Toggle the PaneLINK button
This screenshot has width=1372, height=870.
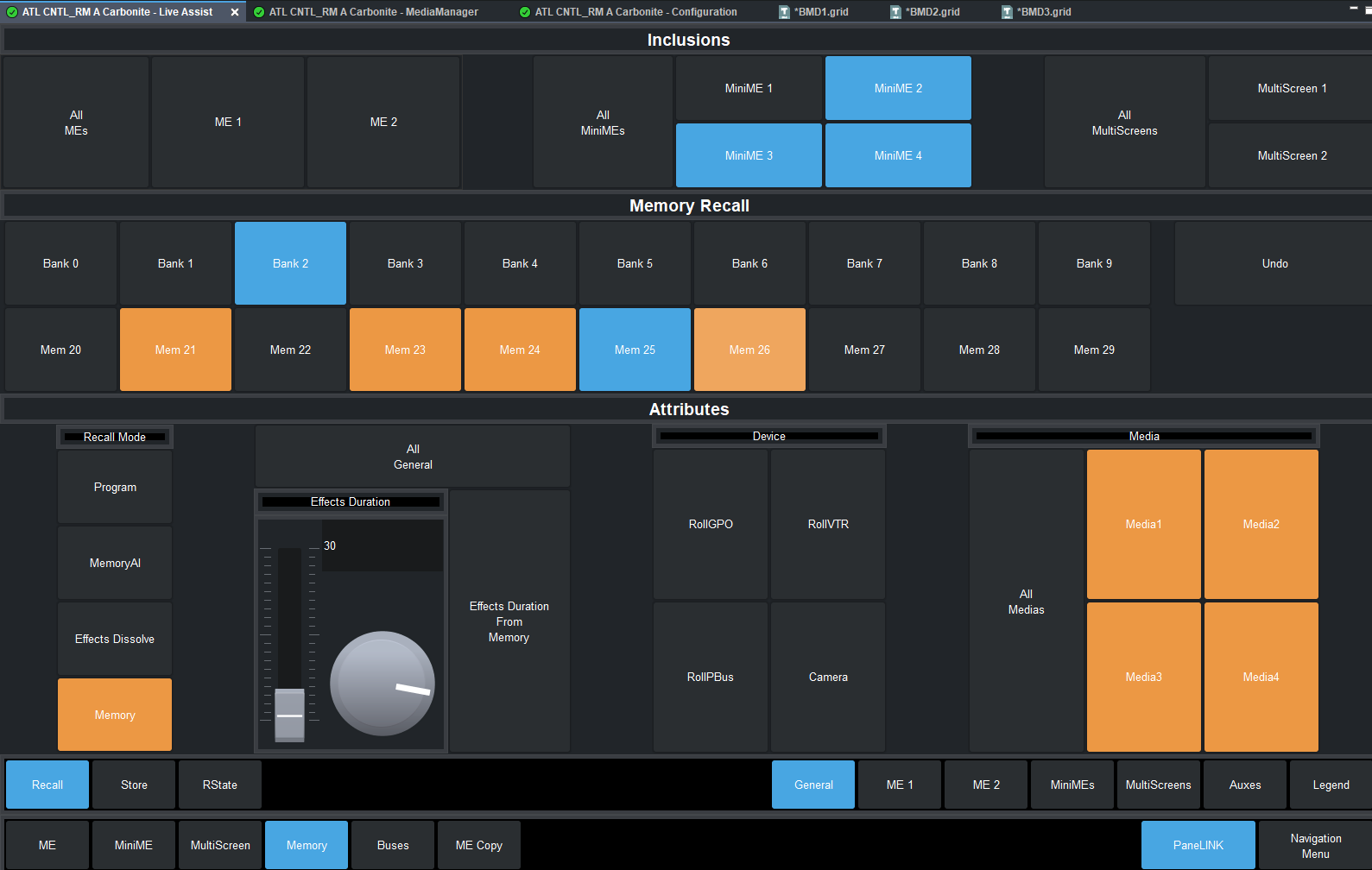(x=1198, y=845)
